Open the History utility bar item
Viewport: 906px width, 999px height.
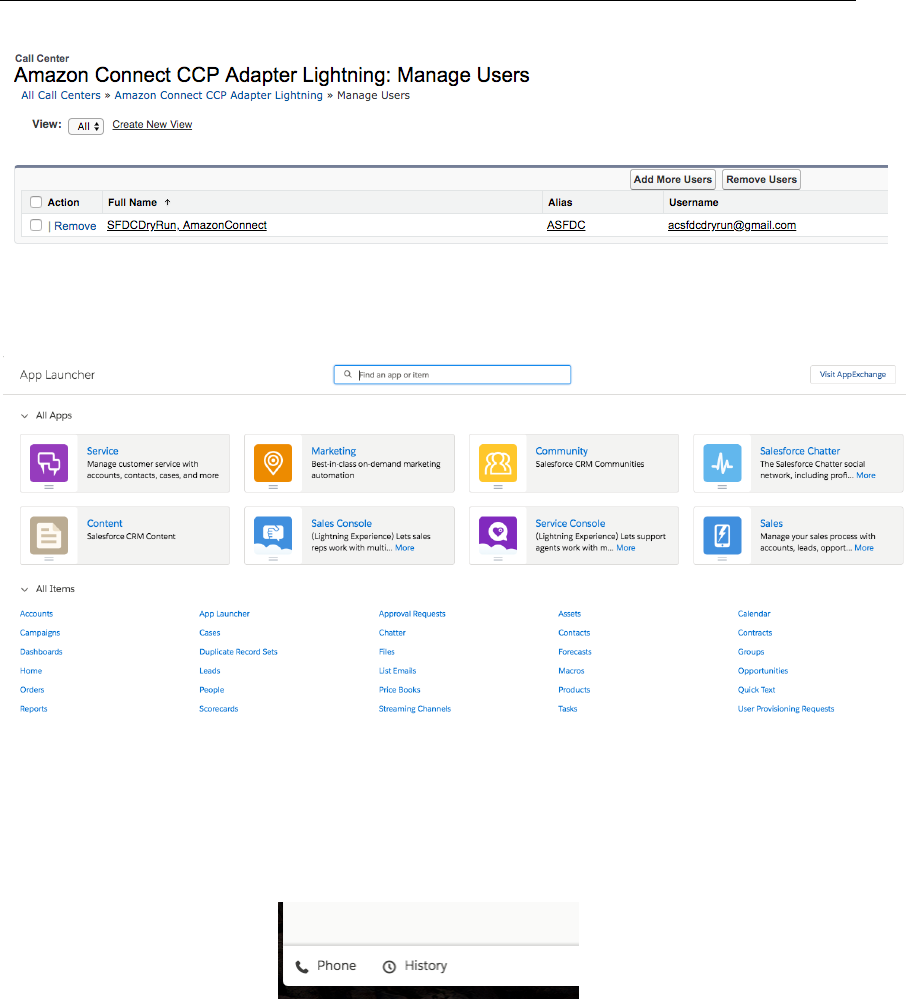415,966
